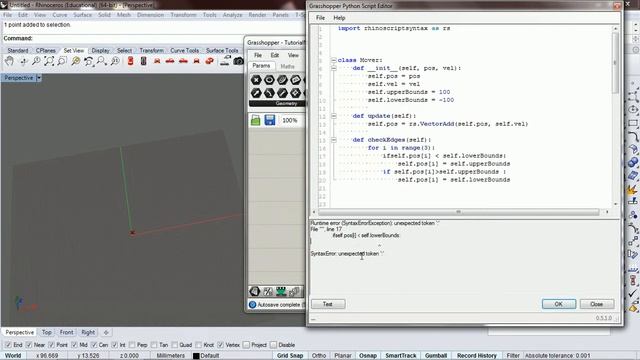Collapse the update method code fold

333,116
